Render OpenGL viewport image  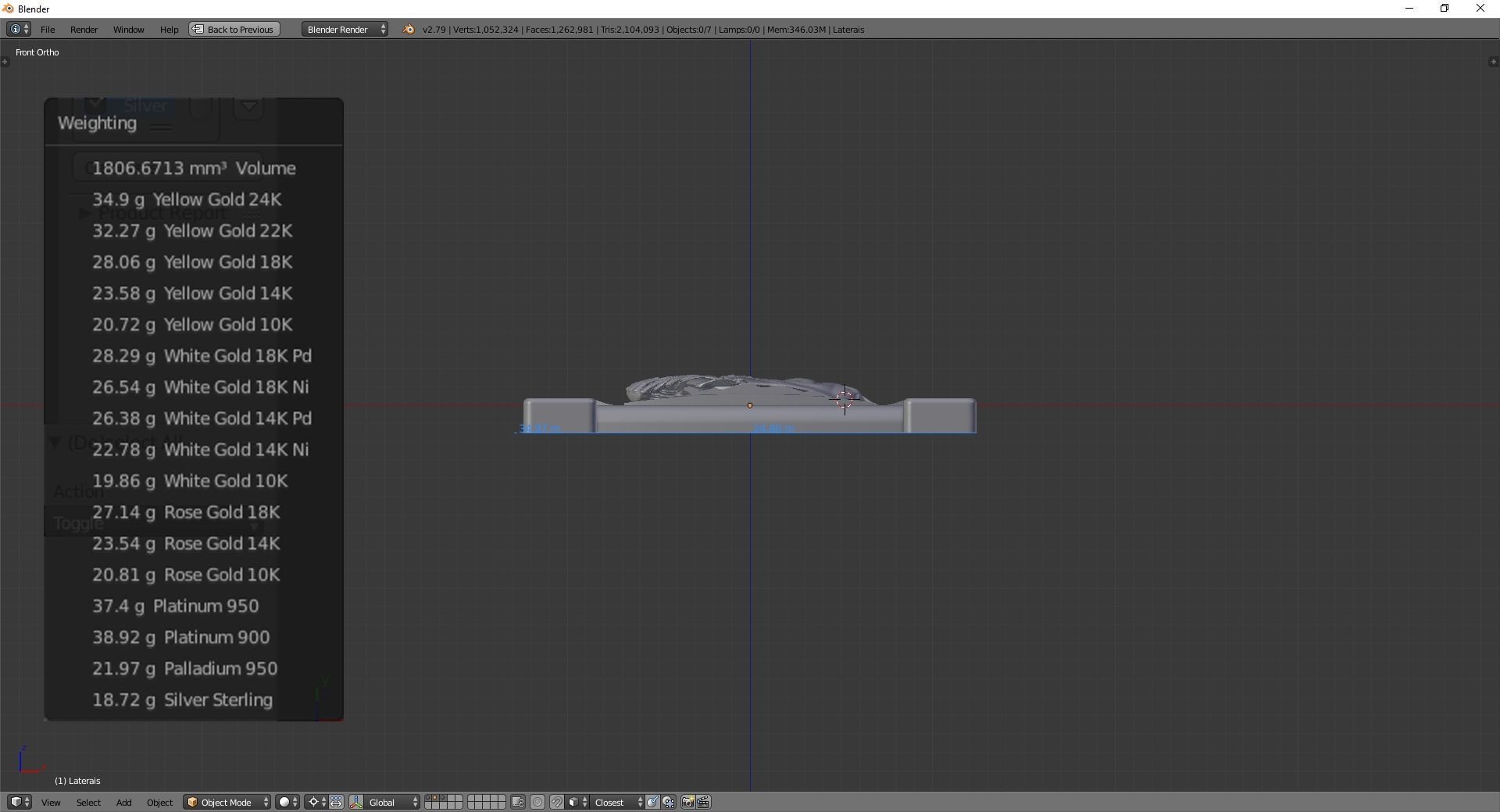687,802
